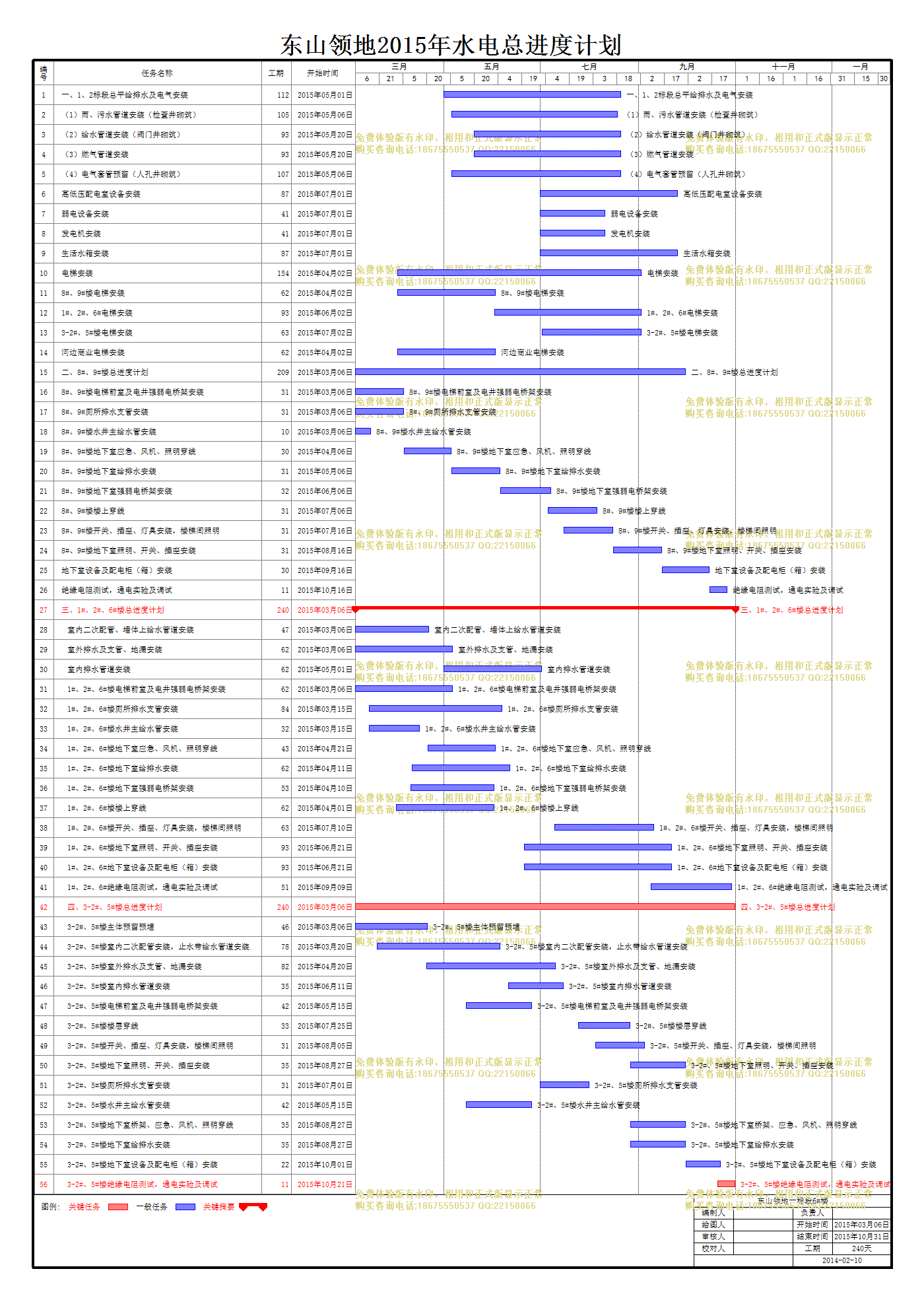The width and height of the screenshot is (924, 1300).
Task: Click 编制人 in the footer block
Action: click(x=713, y=1213)
